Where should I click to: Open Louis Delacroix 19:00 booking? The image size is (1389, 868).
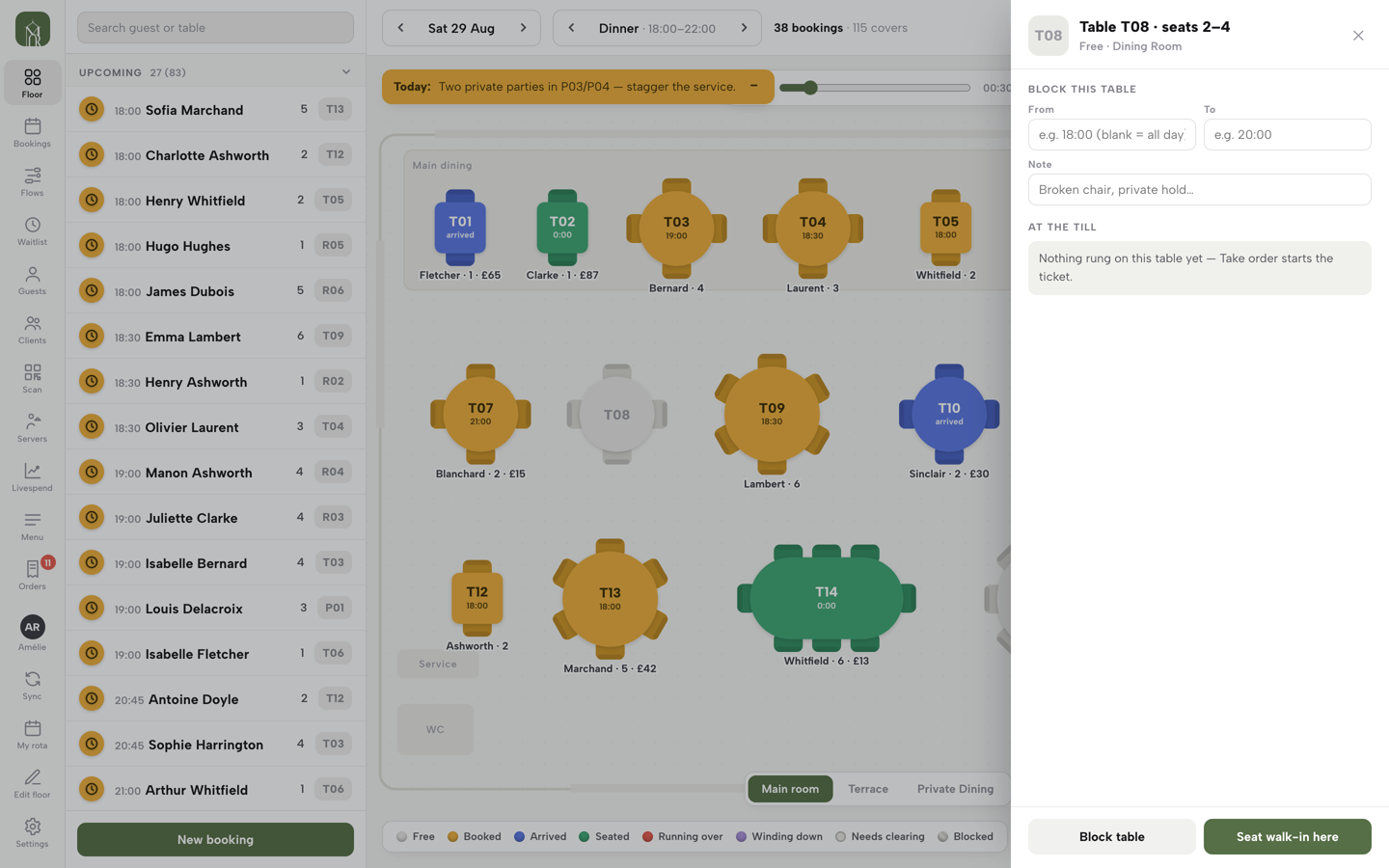click(215, 608)
